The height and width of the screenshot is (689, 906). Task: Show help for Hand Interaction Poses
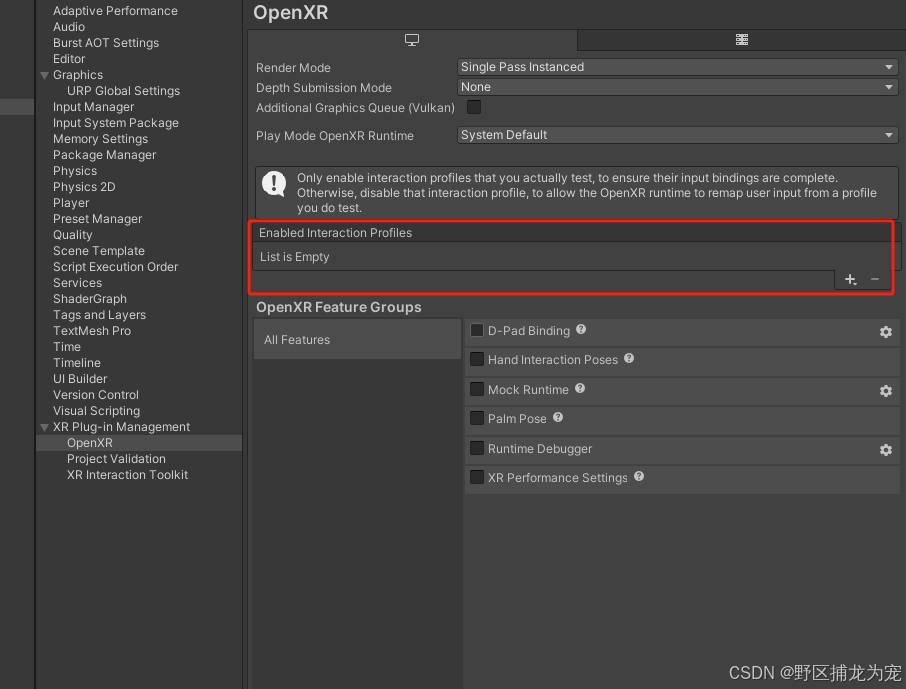tap(629, 358)
